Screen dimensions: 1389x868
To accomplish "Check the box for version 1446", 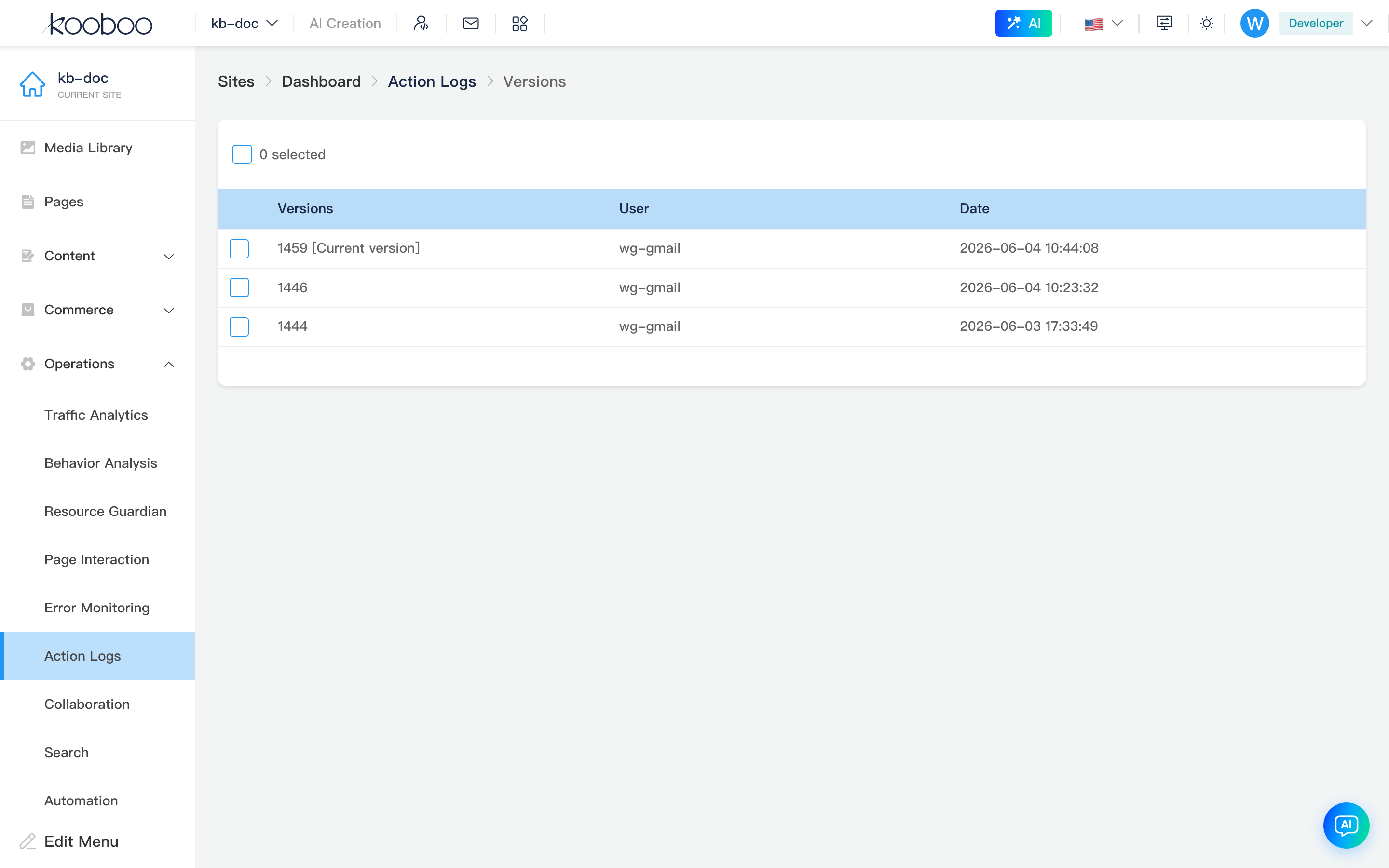I will tap(239, 287).
